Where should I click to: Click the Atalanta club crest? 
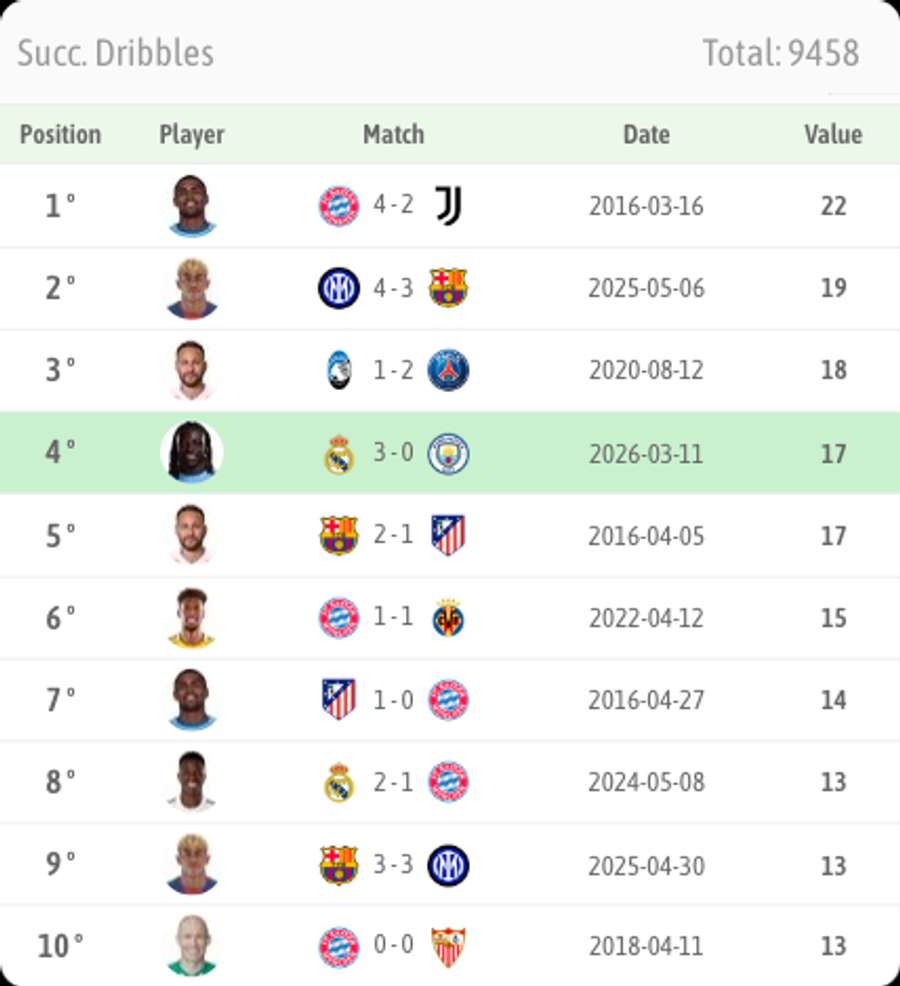pyautogui.click(x=338, y=370)
